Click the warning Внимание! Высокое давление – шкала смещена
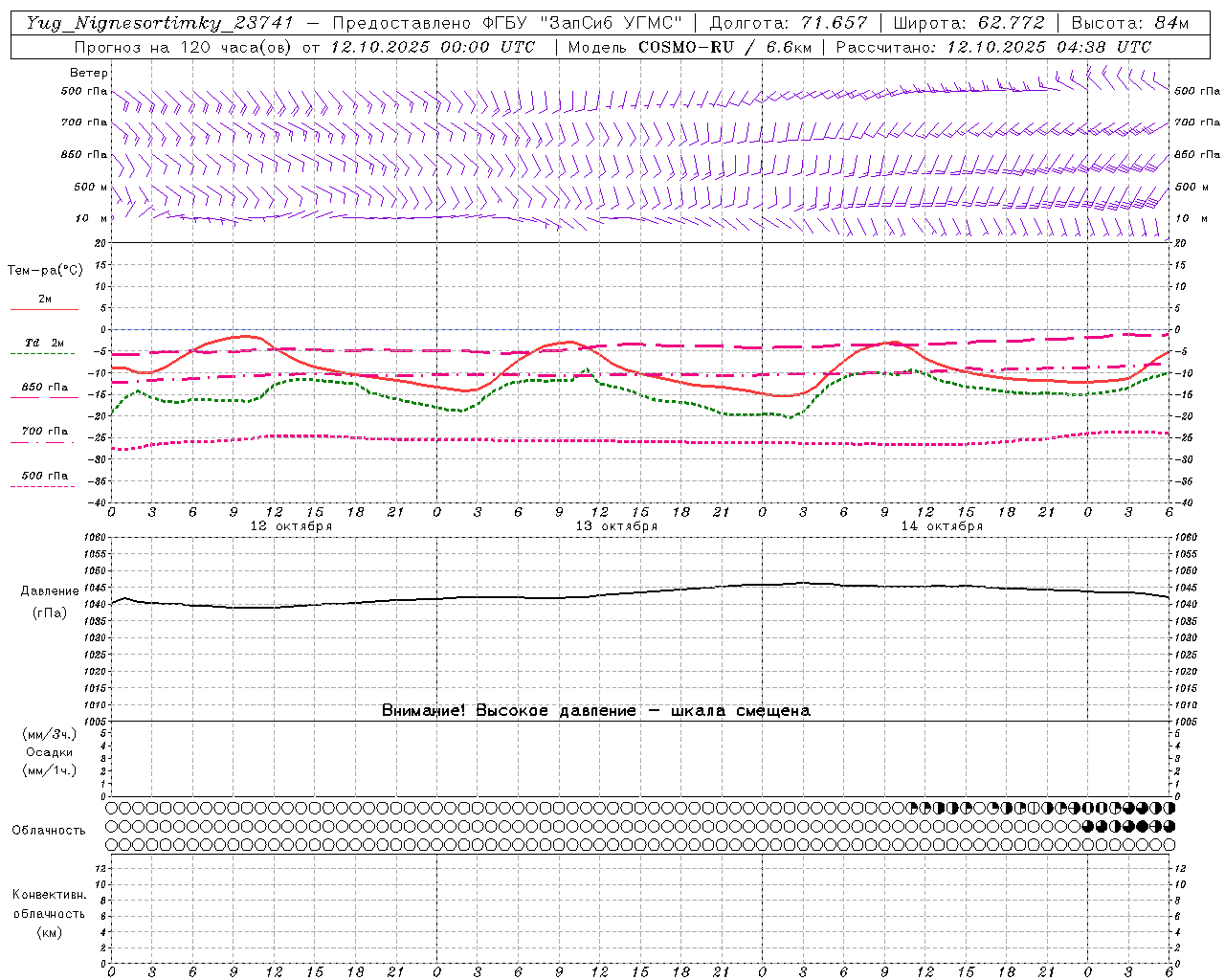The width and height of the screenshot is (1225, 980). tap(595, 710)
